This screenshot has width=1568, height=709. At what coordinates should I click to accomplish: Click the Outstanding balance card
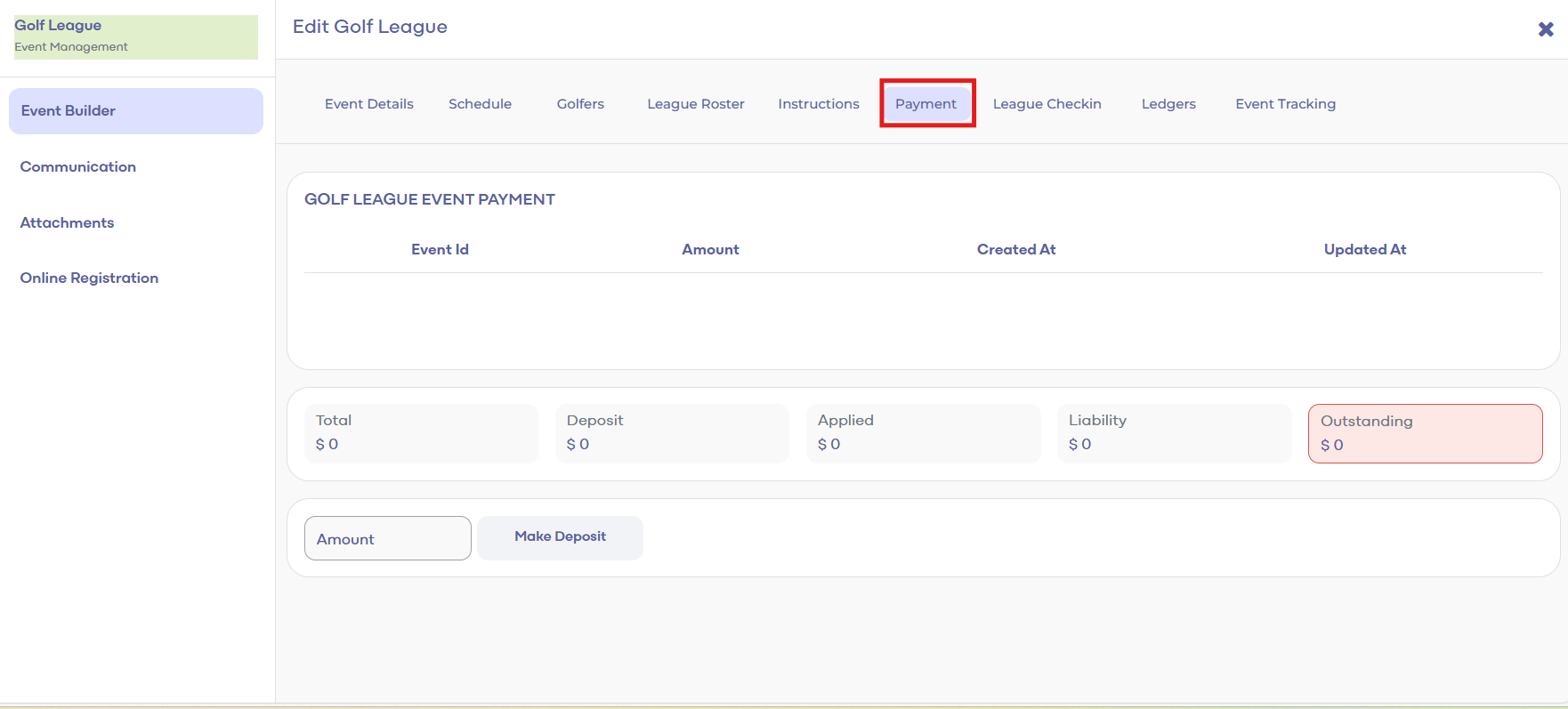pos(1424,433)
